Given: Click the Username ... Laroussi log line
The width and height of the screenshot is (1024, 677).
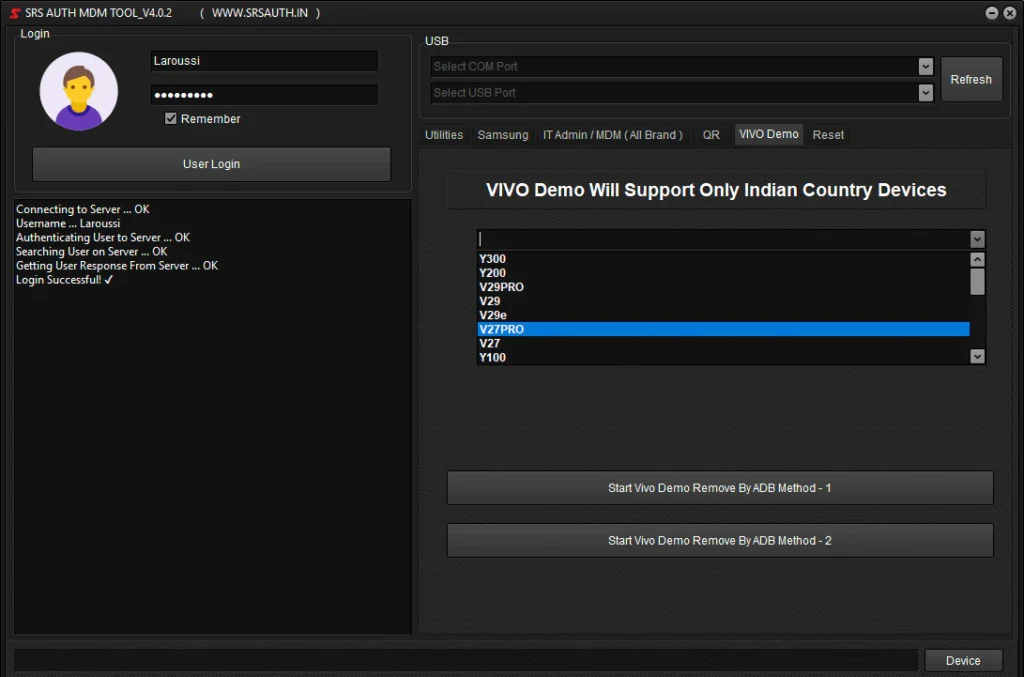Looking at the screenshot, I should point(68,223).
